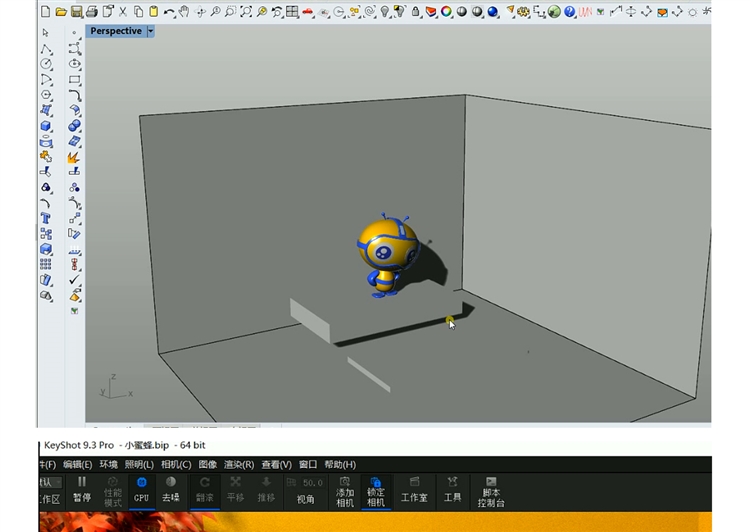Select the rectangular Array grid tool
This screenshot has height=532, width=750.
[46, 264]
